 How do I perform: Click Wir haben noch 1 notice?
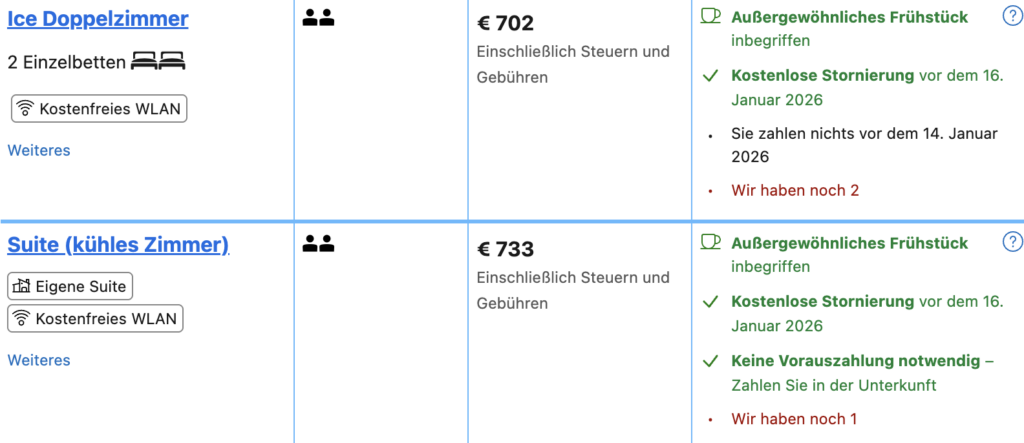[796, 419]
